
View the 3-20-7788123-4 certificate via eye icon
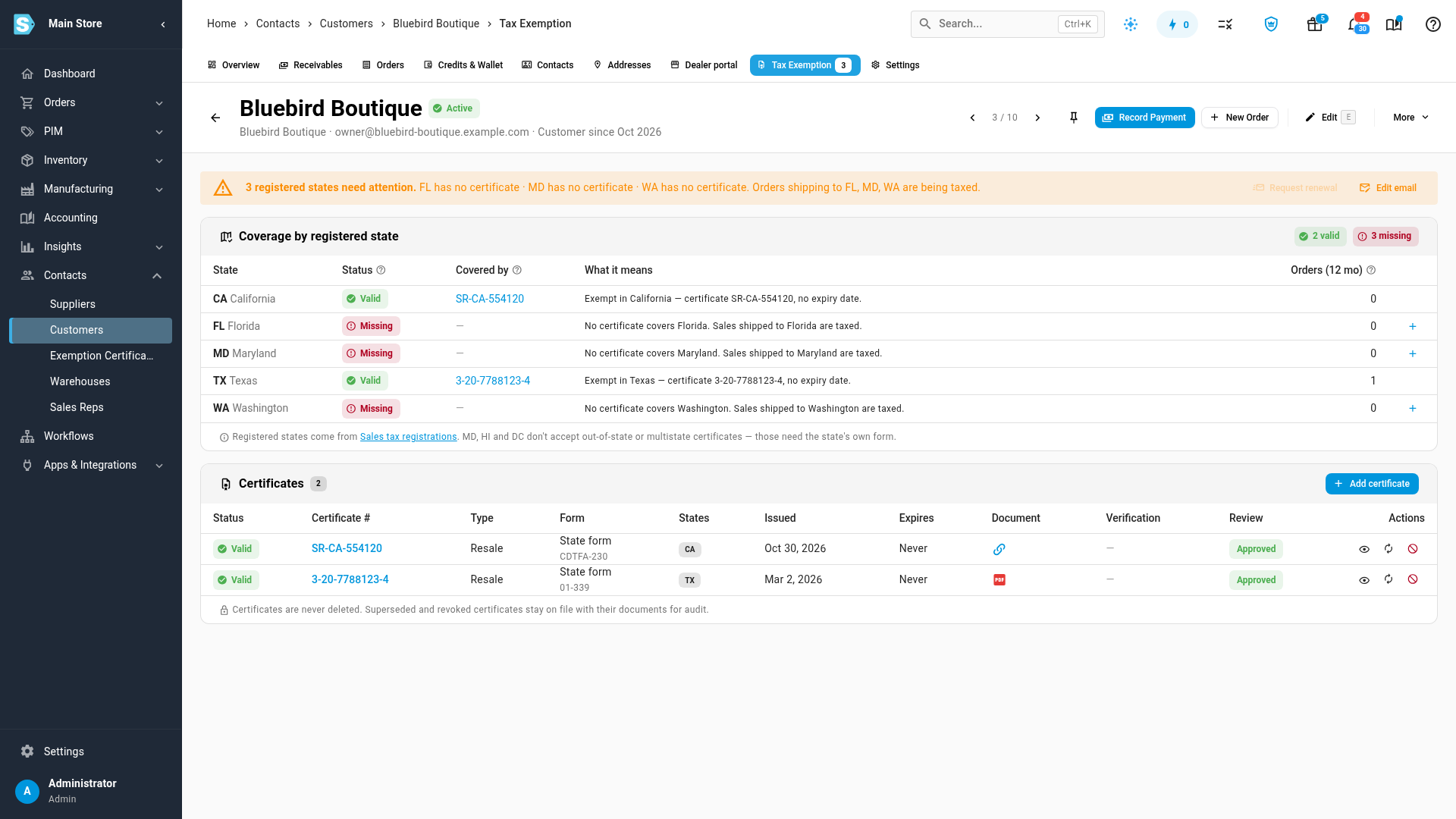point(1364,580)
